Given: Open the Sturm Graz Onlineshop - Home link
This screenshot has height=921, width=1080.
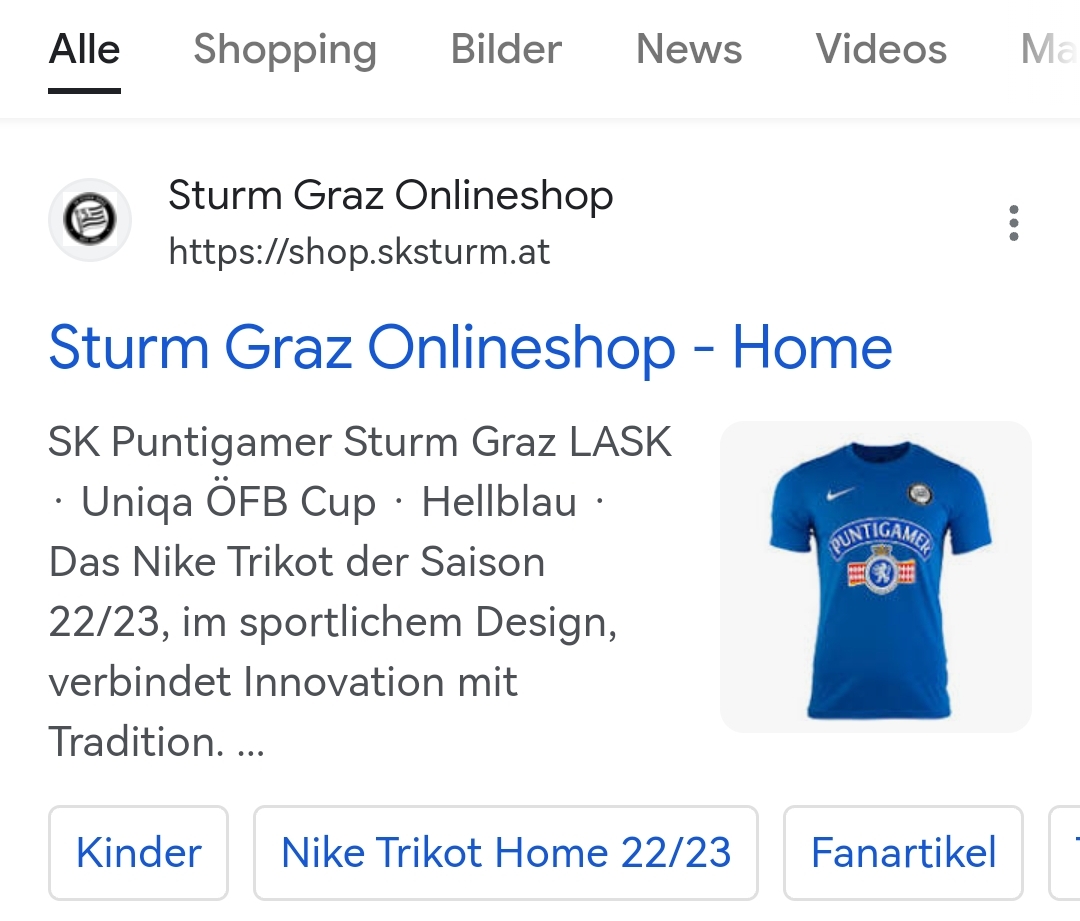Looking at the screenshot, I should tap(470, 348).
